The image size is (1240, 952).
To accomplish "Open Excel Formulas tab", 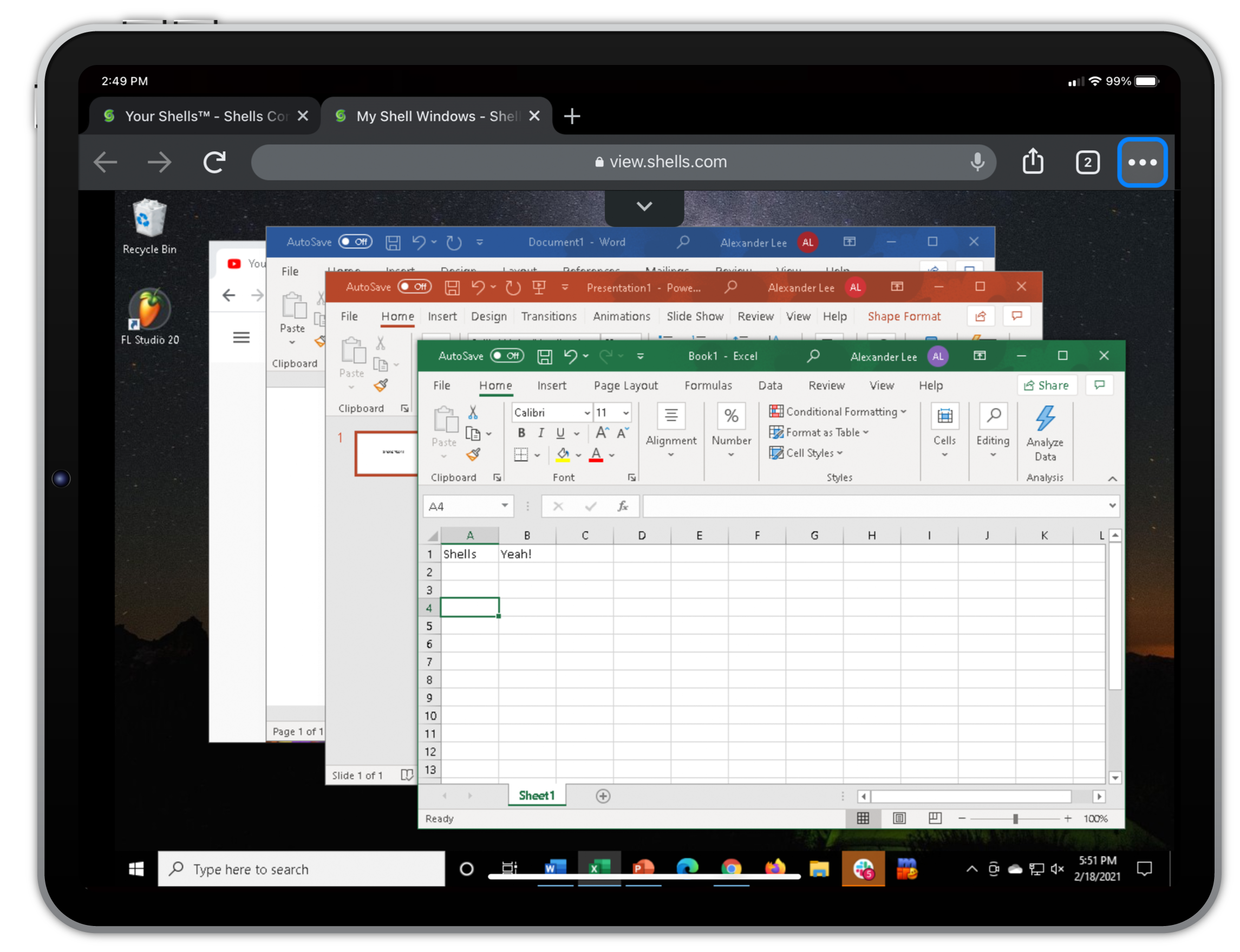I will point(708,386).
